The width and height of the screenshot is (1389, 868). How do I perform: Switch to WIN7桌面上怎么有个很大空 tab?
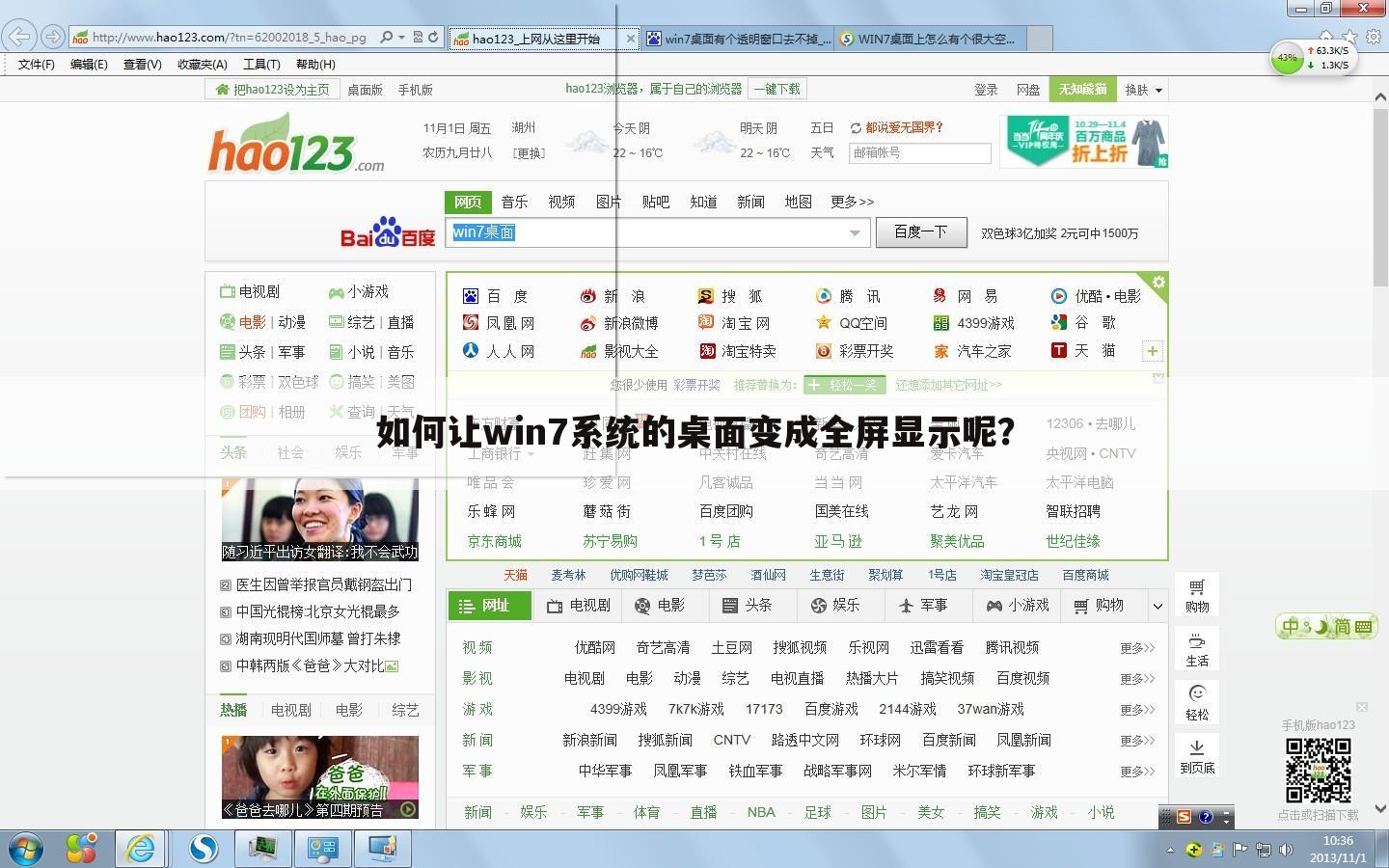[x=931, y=39]
